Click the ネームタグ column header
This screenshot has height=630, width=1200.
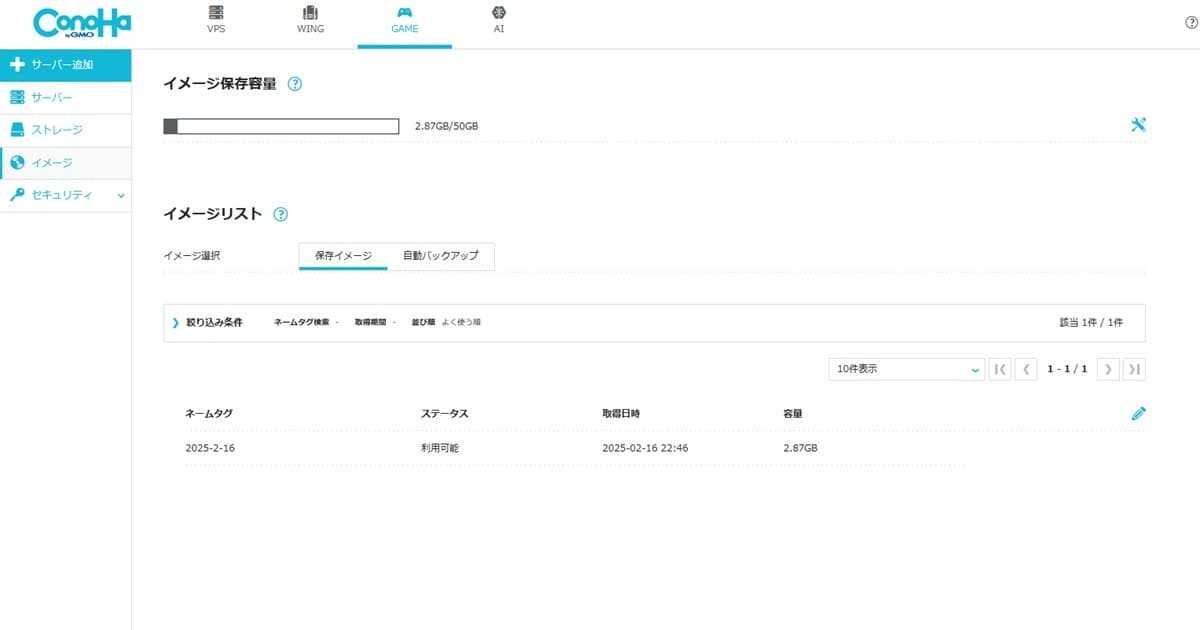click(x=209, y=413)
